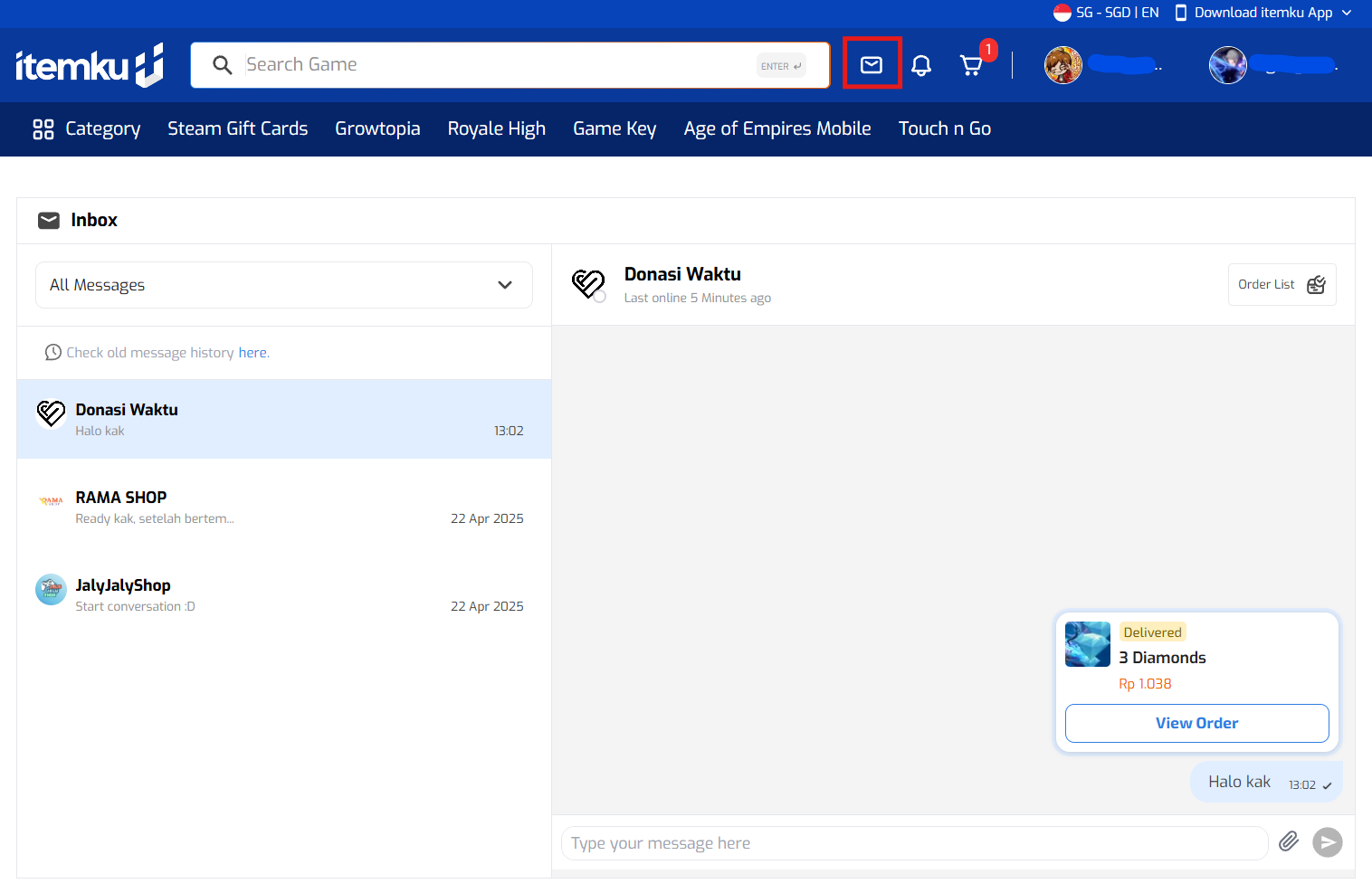1372x893 pixels.
Task: Open the Order List button
Action: 1281,284
